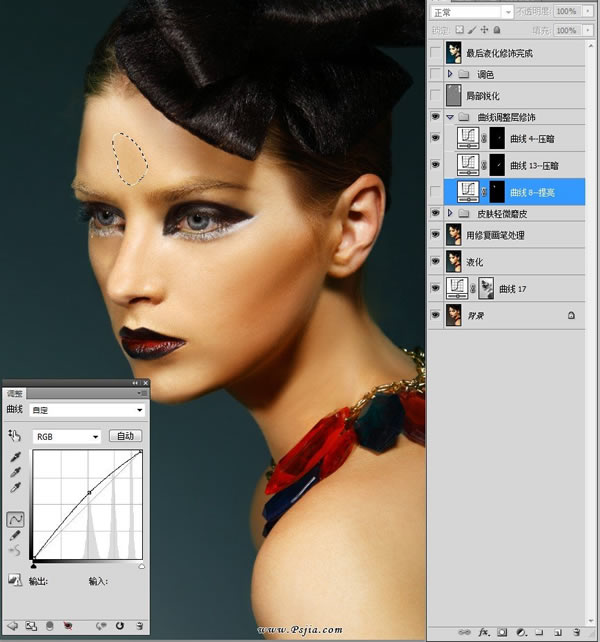Click lock transparent pixels icon
Image resolution: width=600 pixels, height=642 pixels.
[x=460, y=30]
